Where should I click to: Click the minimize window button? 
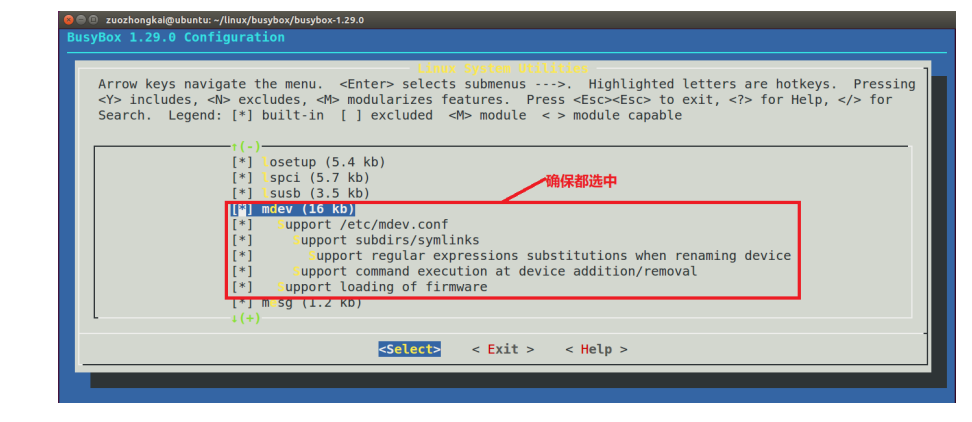pos(81,20)
